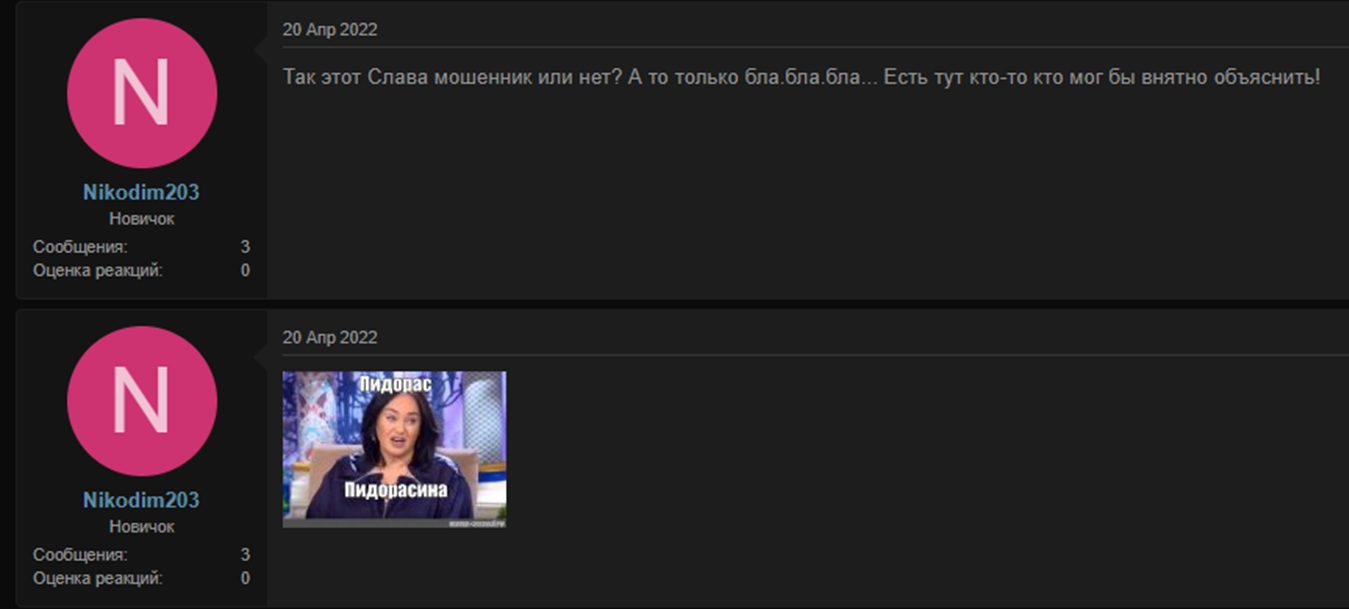Screen dimensions: 1349x609
Task: Click the Новичок title under first username
Action: (x=141, y=218)
